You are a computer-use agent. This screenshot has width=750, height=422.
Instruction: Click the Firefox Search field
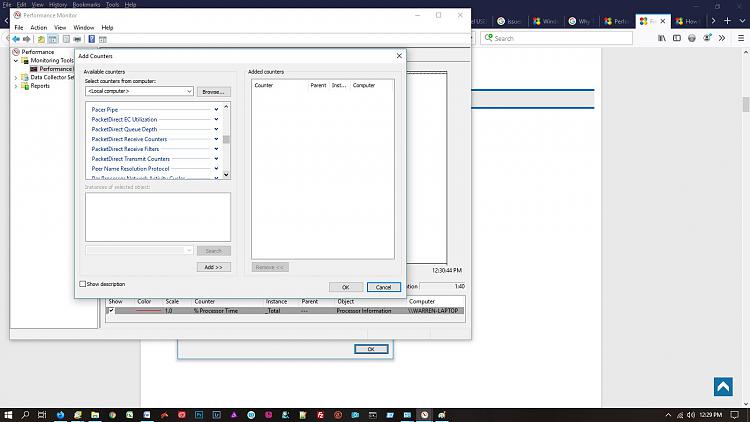(556, 38)
